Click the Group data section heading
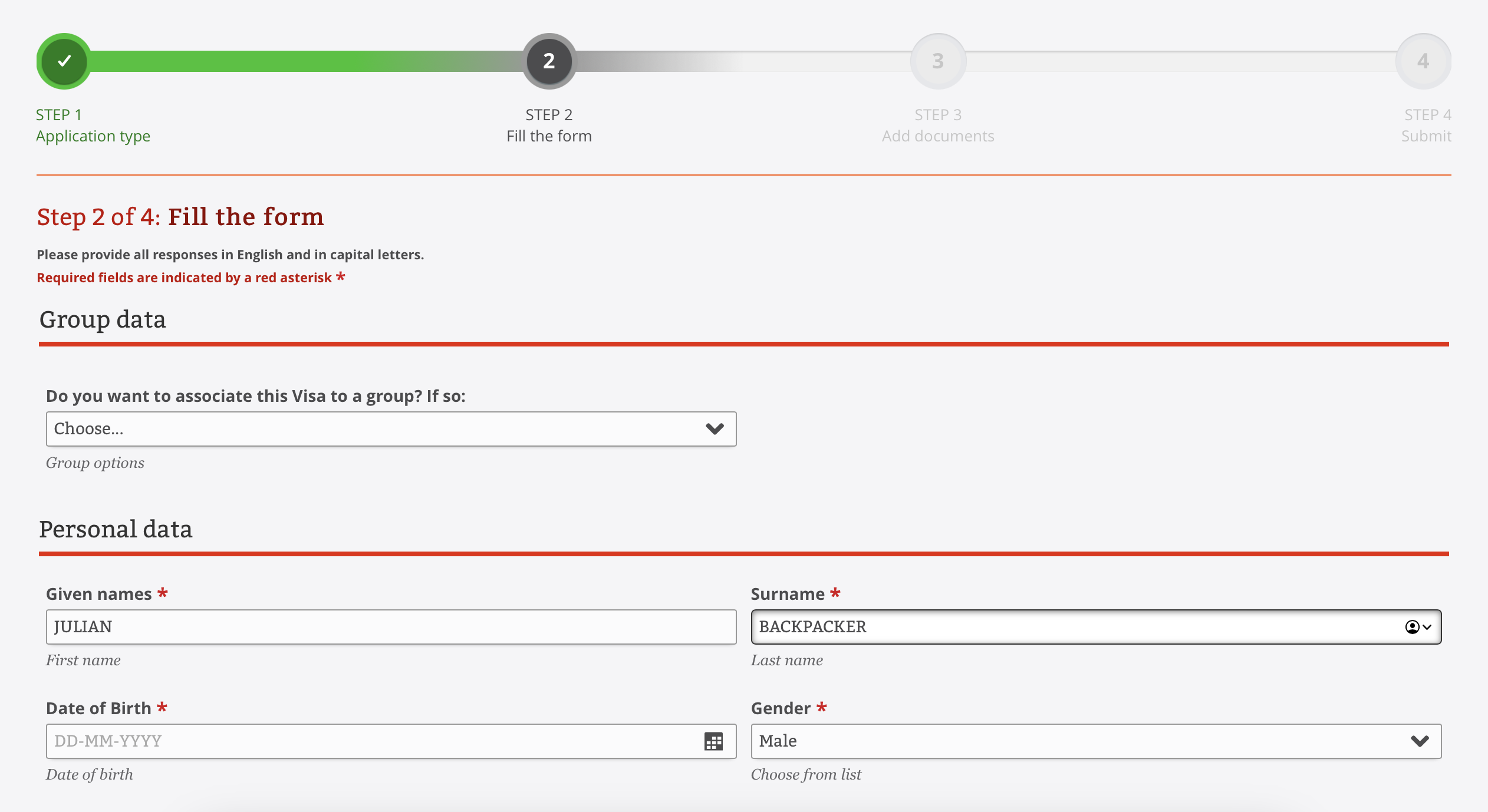Viewport: 1488px width, 812px height. (x=103, y=319)
